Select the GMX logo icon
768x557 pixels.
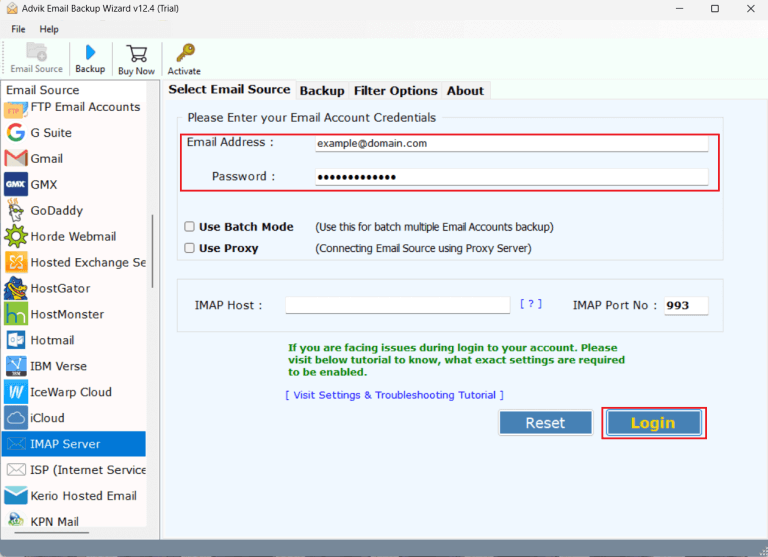[16, 184]
